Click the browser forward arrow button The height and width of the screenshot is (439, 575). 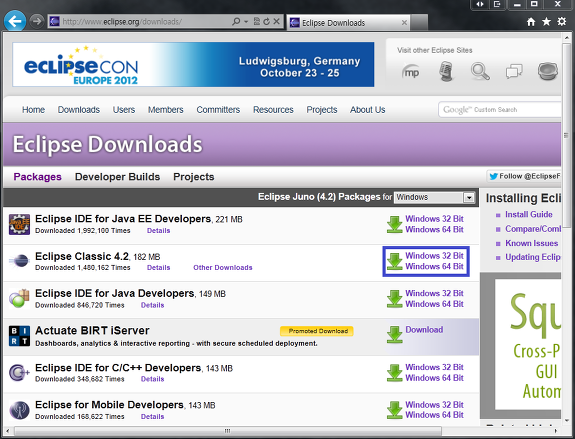[36, 21]
